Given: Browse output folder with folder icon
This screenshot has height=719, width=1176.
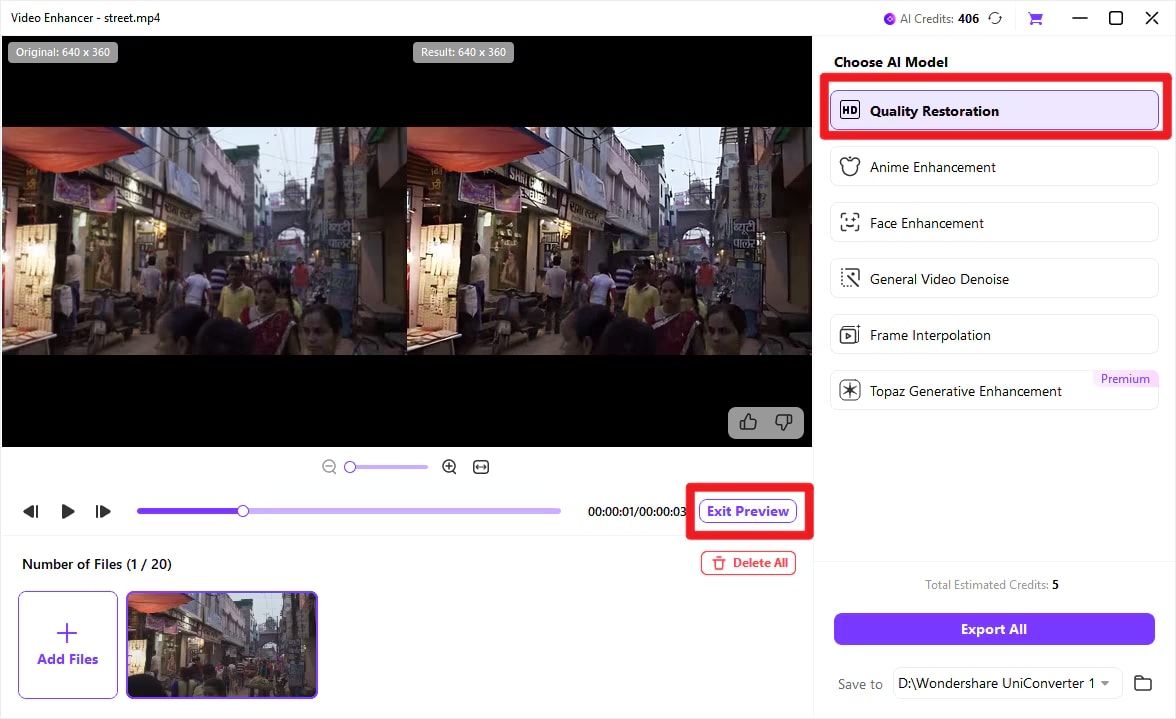Looking at the screenshot, I should point(1143,683).
